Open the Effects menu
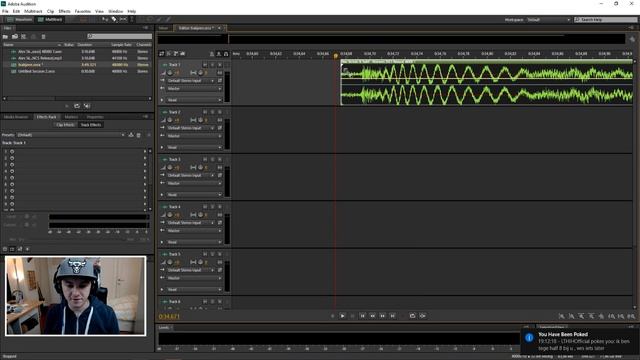This screenshot has width=640, height=360. (64, 11)
